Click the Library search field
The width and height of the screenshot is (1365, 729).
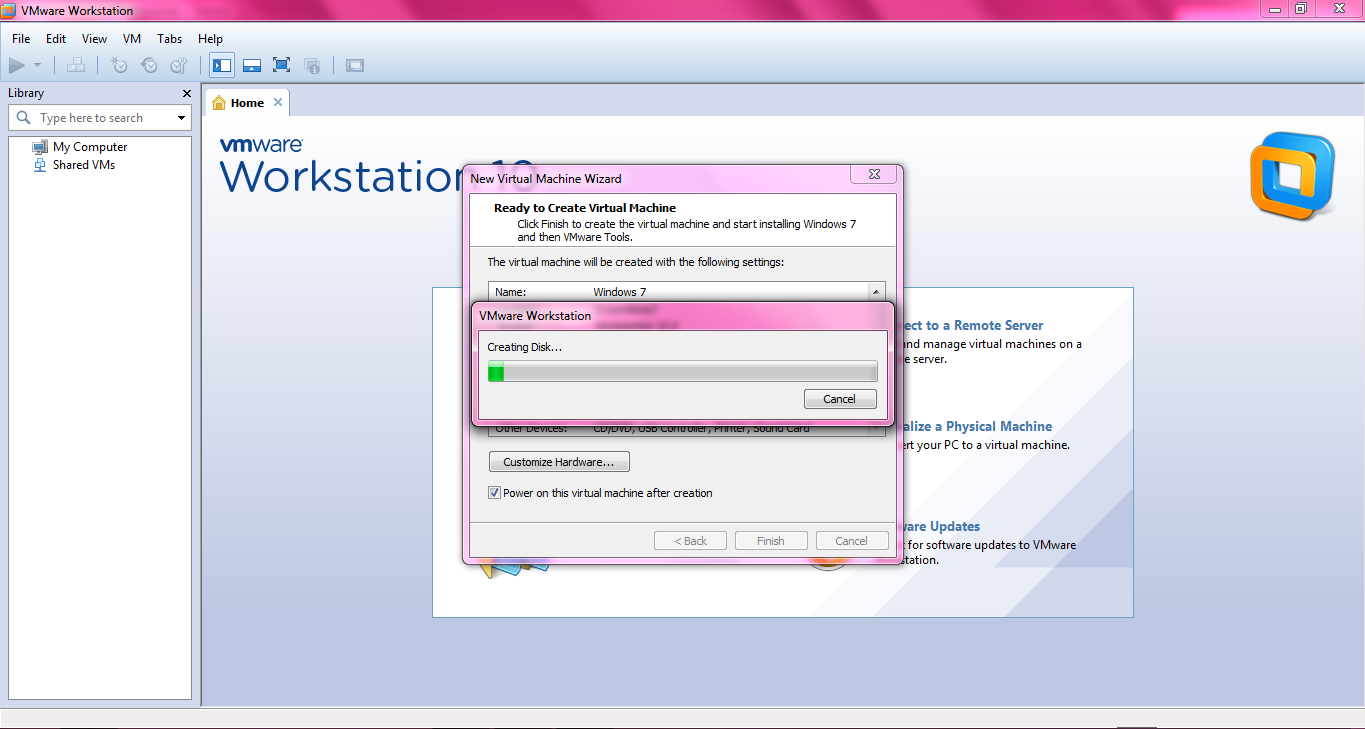100,118
